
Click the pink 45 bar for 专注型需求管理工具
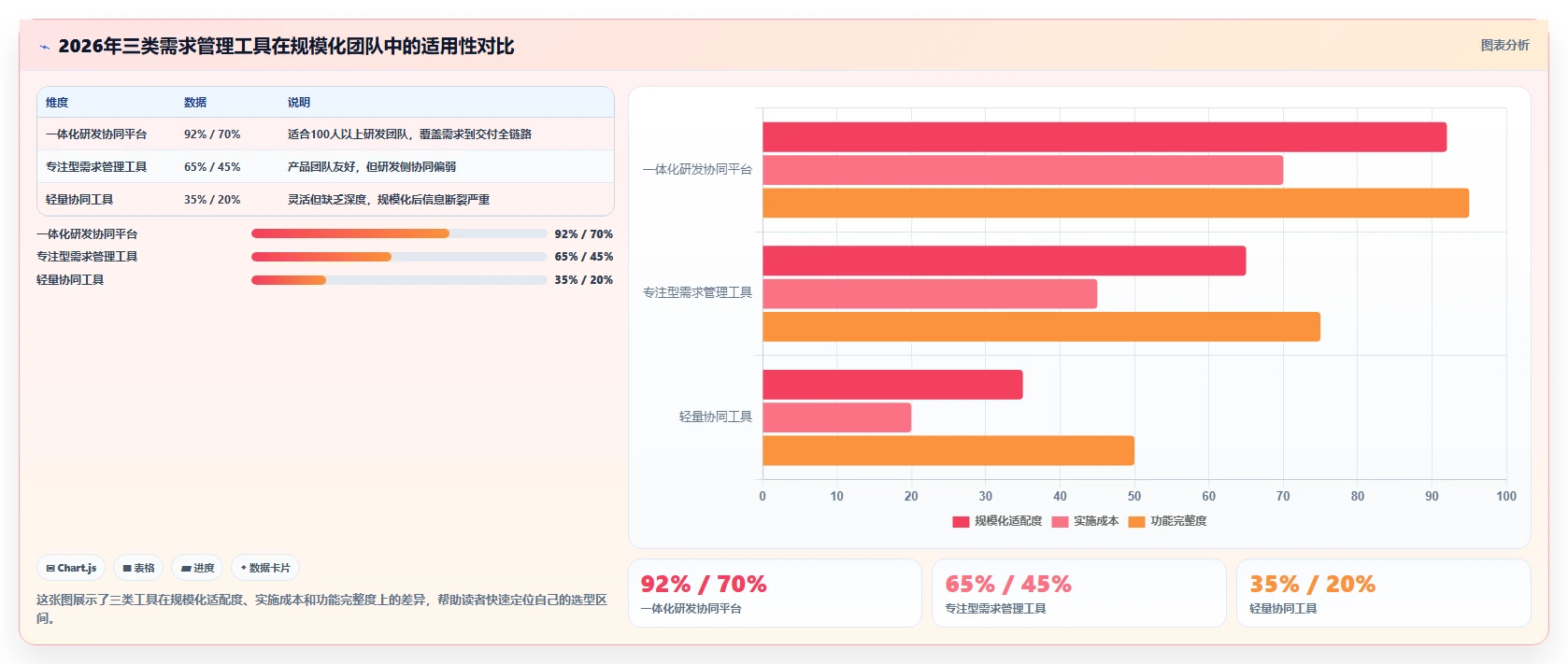click(930, 294)
